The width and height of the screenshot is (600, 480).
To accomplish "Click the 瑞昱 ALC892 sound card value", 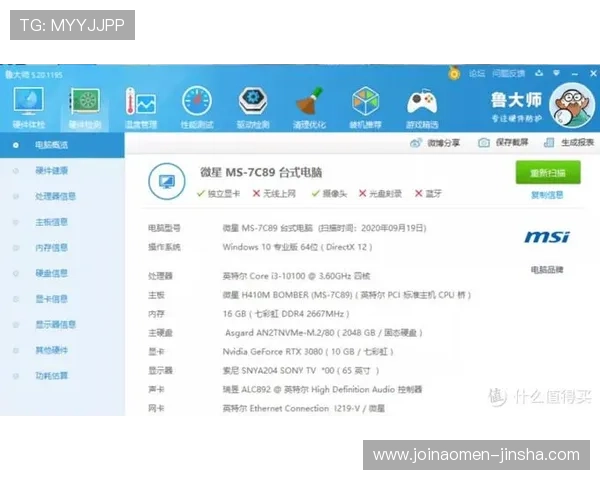I will coord(322,390).
